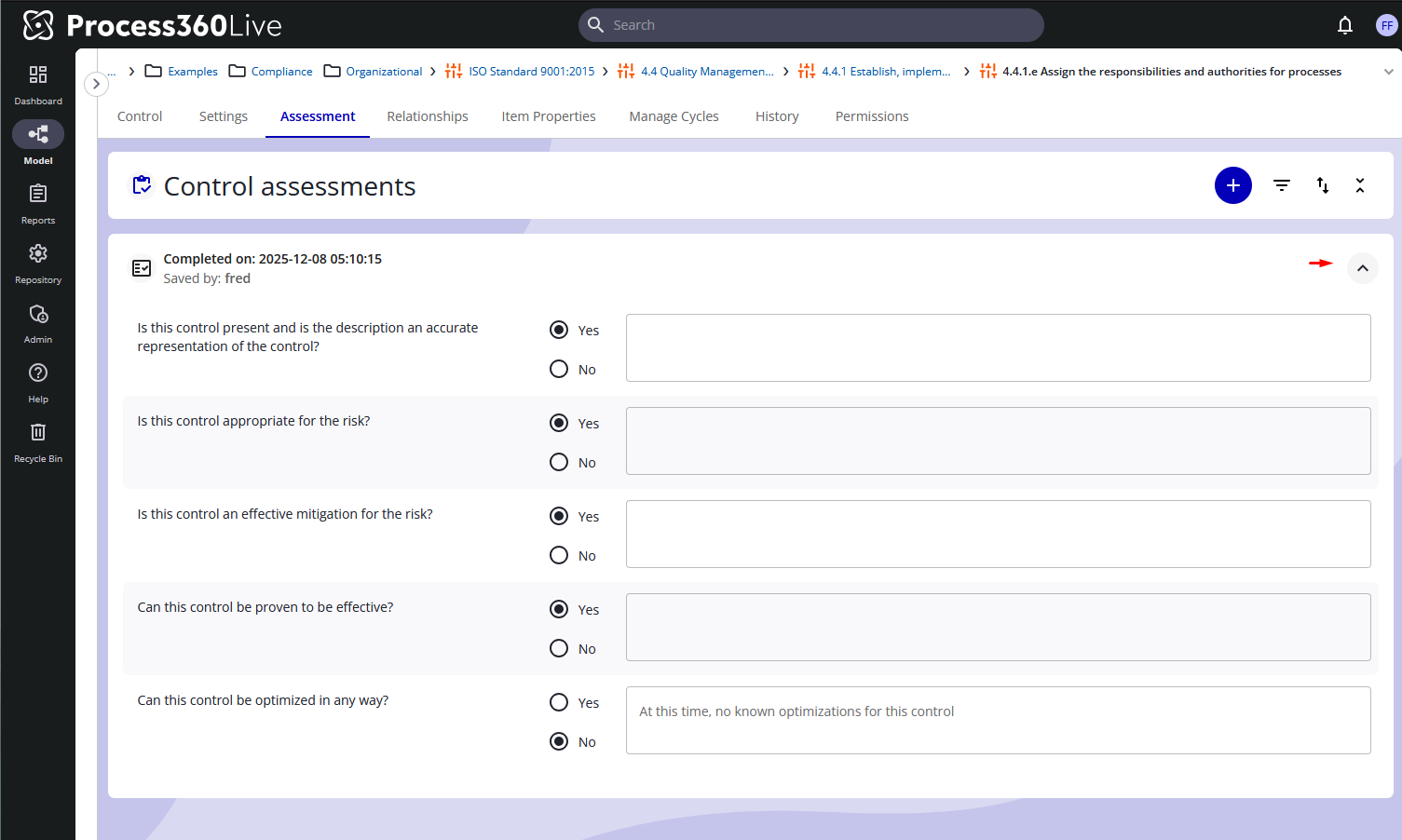The width and height of the screenshot is (1402, 840).
Task: Expand the left navigation panel arrow
Action: pyautogui.click(x=96, y=84)
